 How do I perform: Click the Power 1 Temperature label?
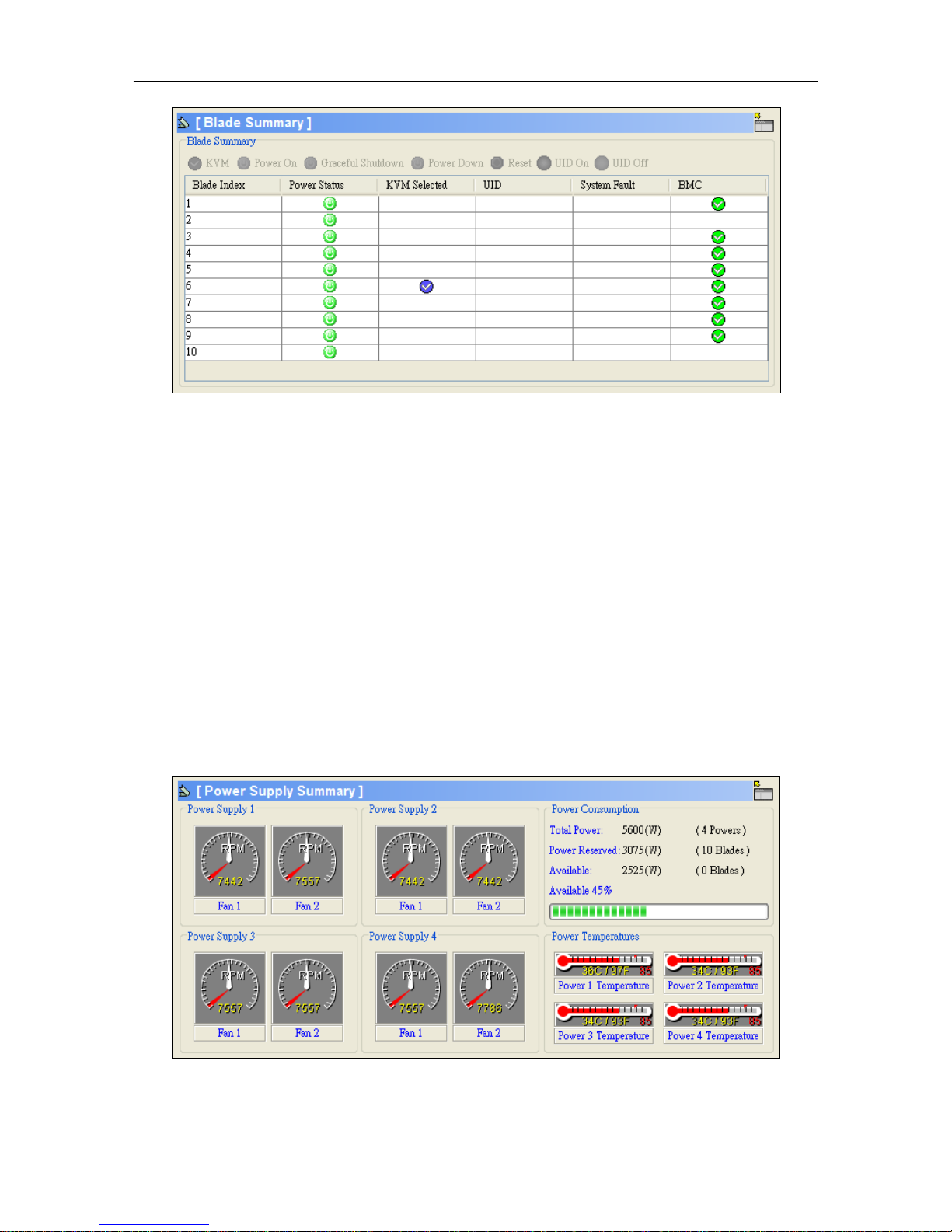click(604, 986)
